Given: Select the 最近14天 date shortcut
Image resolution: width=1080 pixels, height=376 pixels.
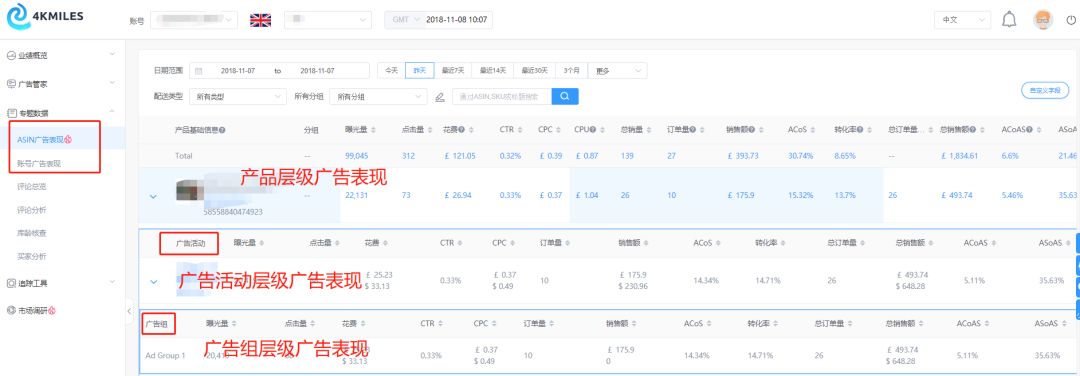Looking at the screenshot, I should [x=493, y=71].
